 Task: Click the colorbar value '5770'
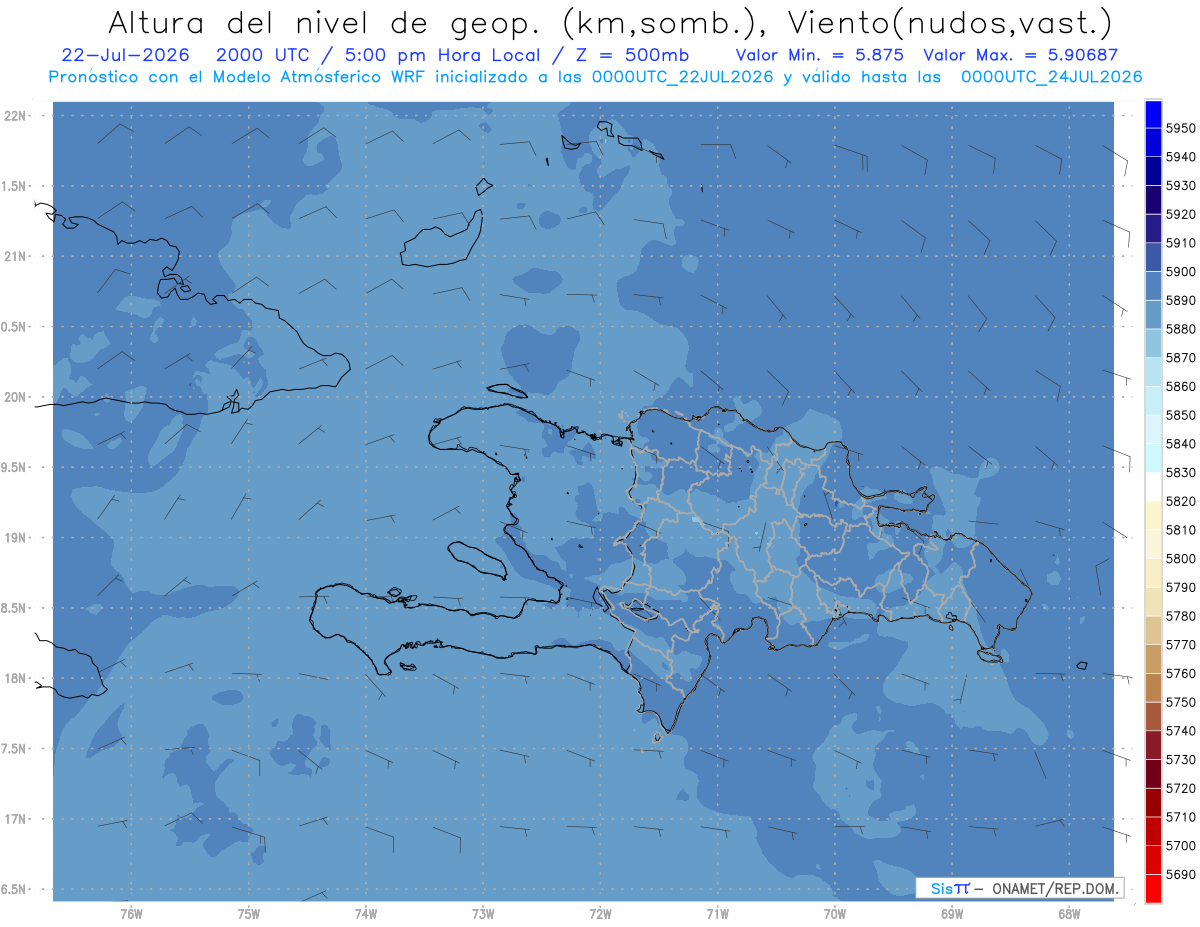click(1180, 644)
